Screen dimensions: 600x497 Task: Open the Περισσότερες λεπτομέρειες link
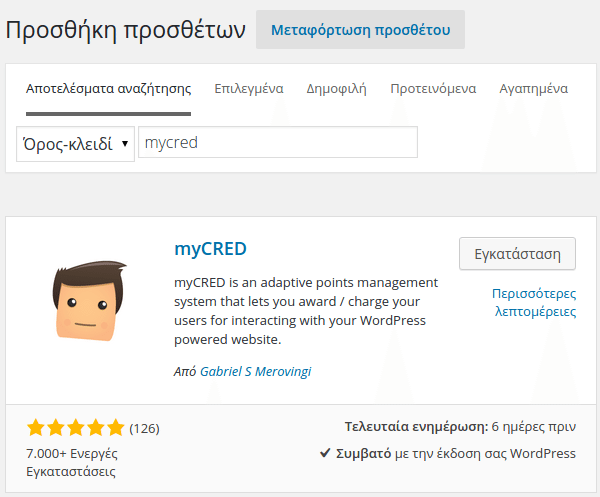[534, 302]
